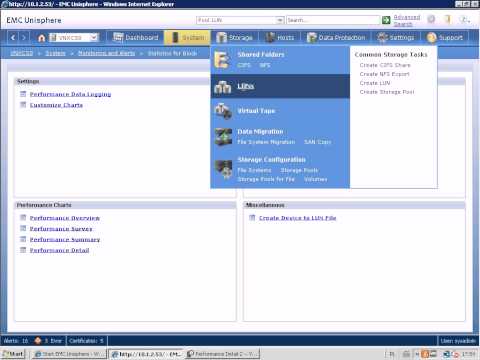Image resolution: width=480 pixels, height=360 pixels.
Task: Open Storage Configuration in the Storage menu
Action: [271, 160]
